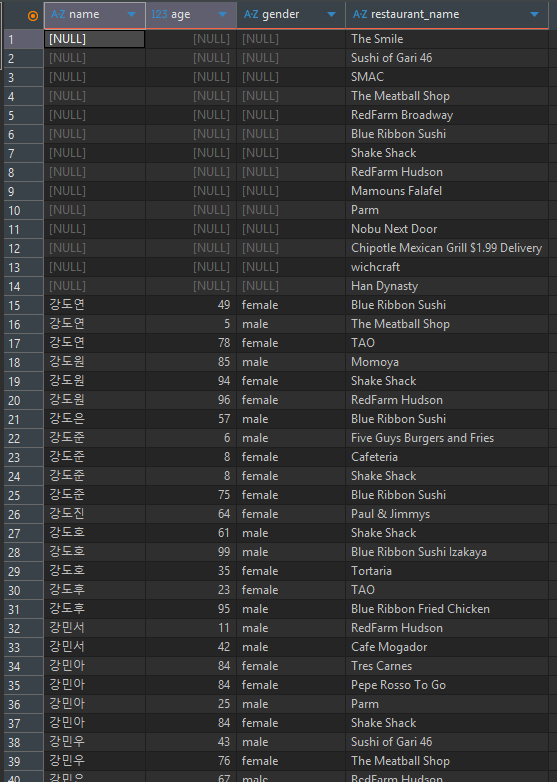Screen dimensions: 557x782
Task: Click the numeric 123 type icon beside age
Action: [x=159, y=14]
